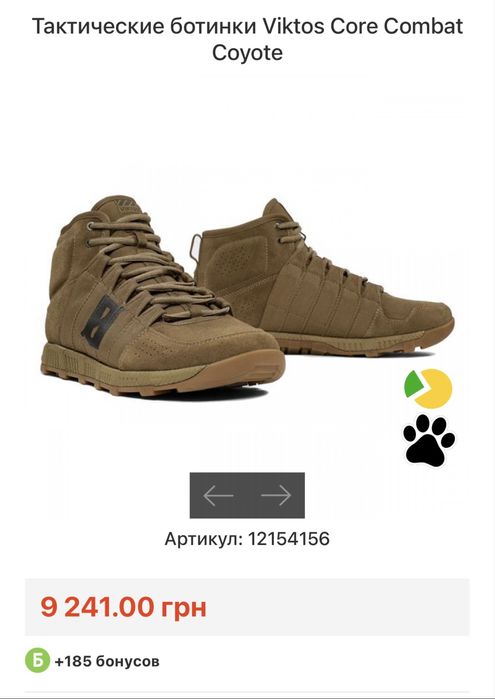
Task: Click the 9 241.00 грн price
Action: (x=124, y=607)
